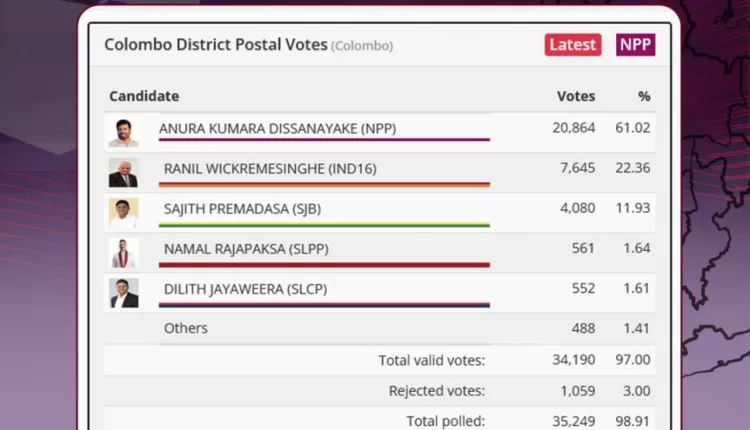Click Namal Rajapaksa's candidate photo
750x430 pixels.
point(123,253)
